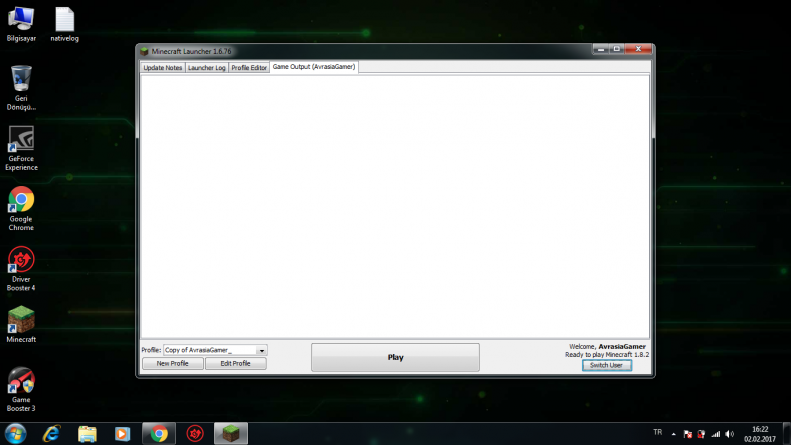The height and width of the screenshot is (445, 791).
Task: Open Windows Media Player from taskbar
Action: point(122,434)
